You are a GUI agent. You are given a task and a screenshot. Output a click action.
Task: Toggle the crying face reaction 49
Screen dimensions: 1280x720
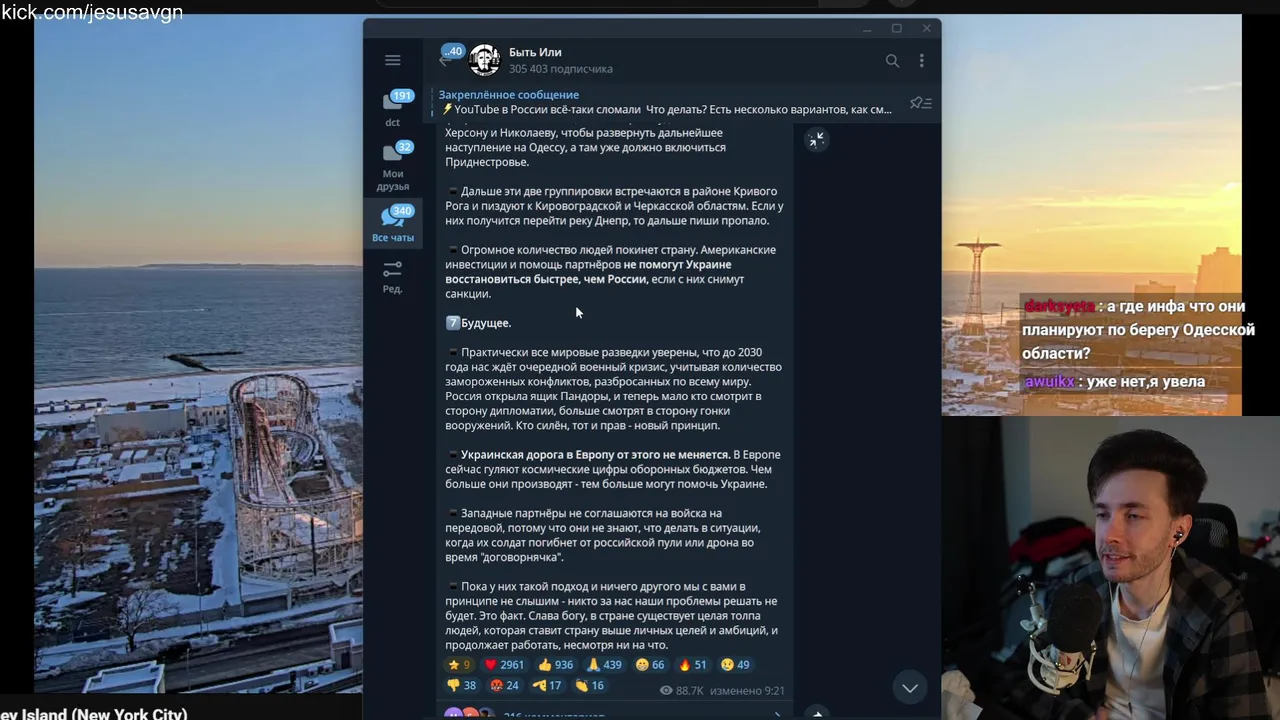pos(734,664)
